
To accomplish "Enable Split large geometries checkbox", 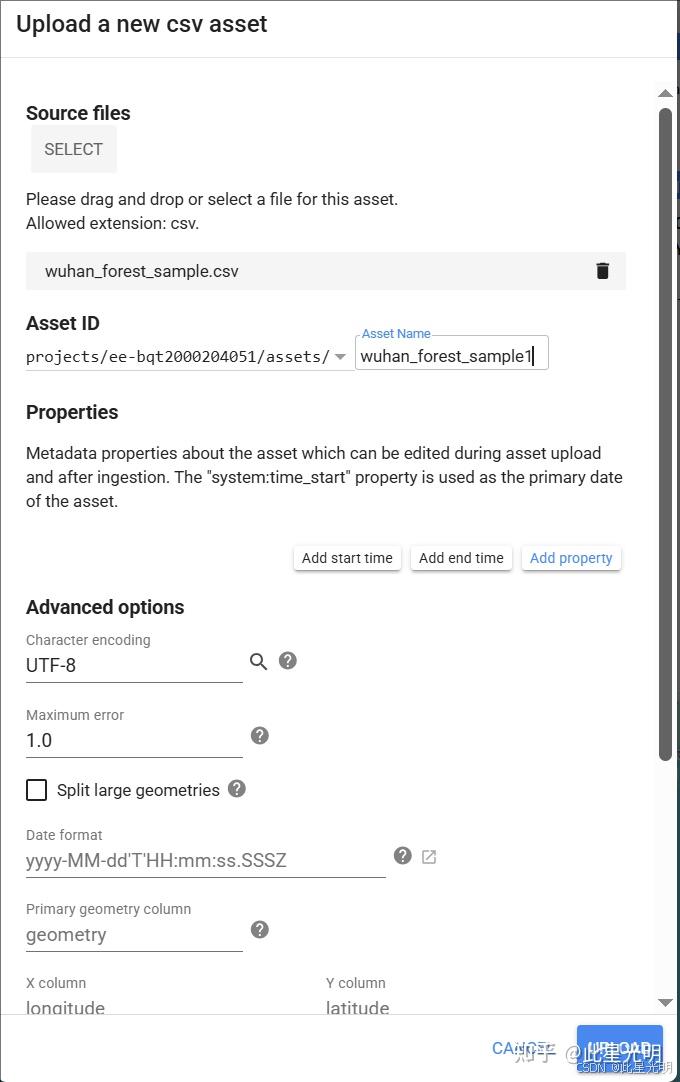I will pos(37,790).
